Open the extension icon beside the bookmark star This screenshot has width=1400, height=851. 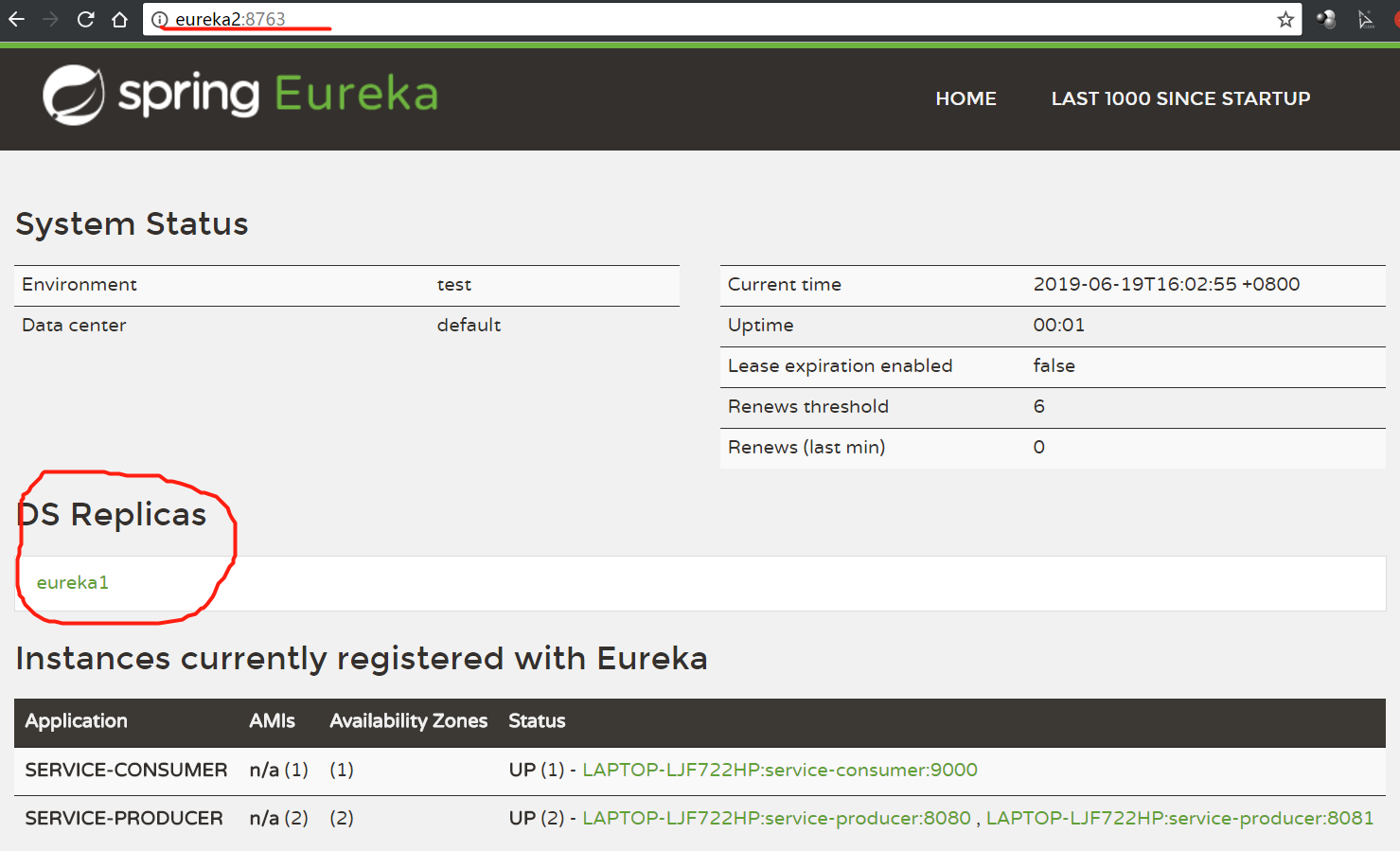[1326, 19]
